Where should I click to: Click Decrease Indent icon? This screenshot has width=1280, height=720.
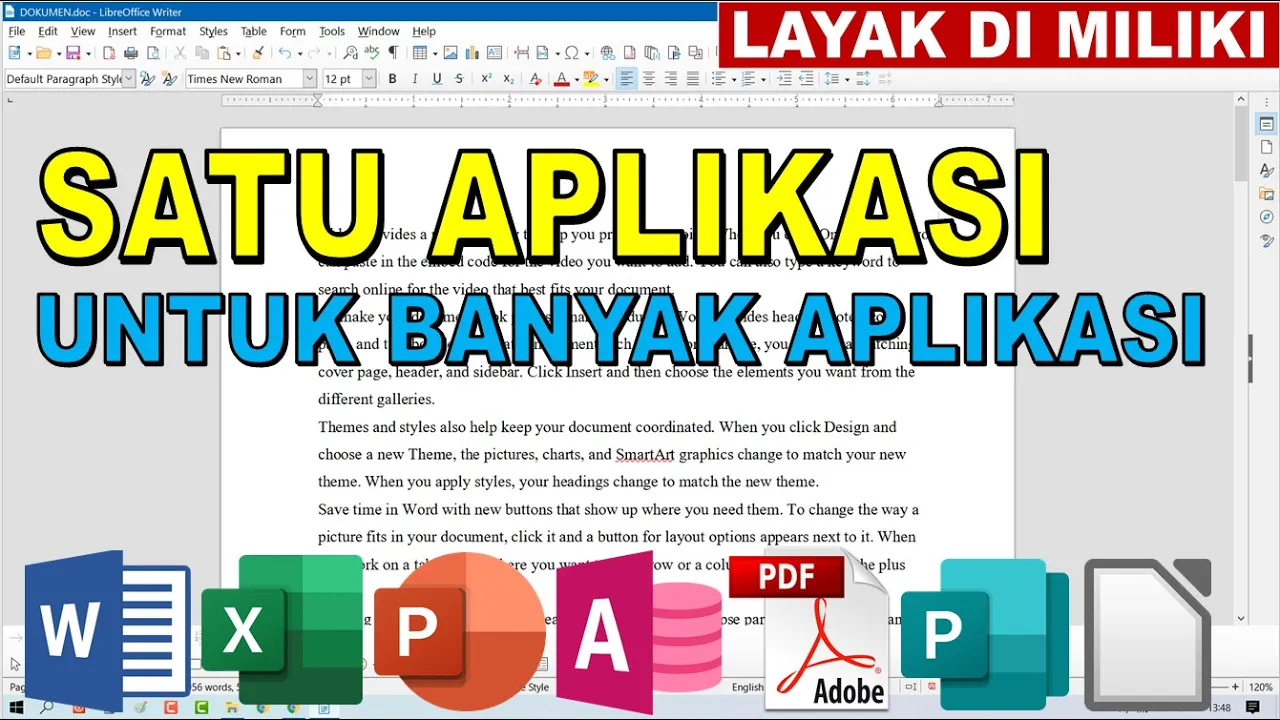click(x=806, y=79)
